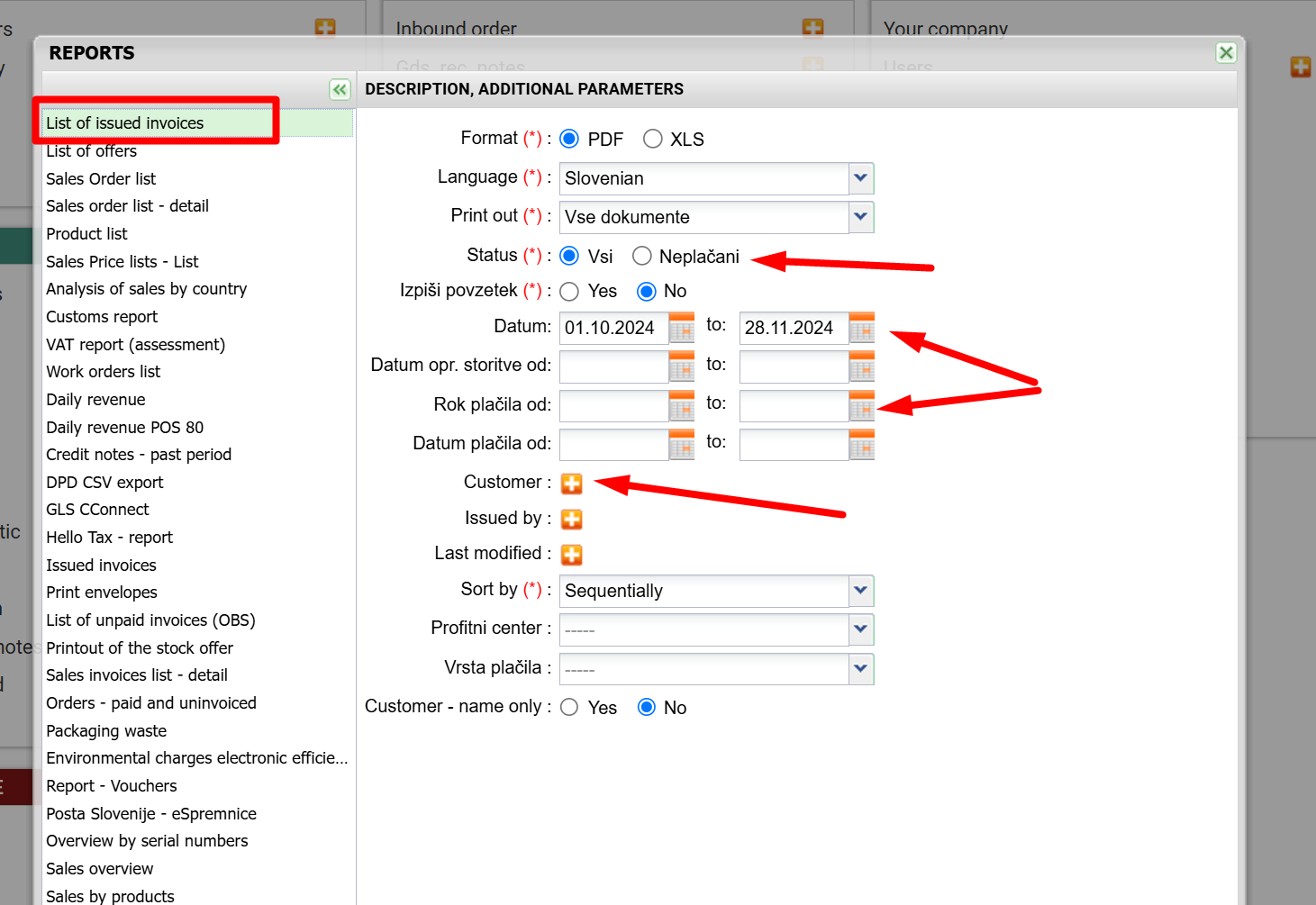Choose No for Customer - name only
Viewport: 1316px width, 905px height.
point(646,707)
